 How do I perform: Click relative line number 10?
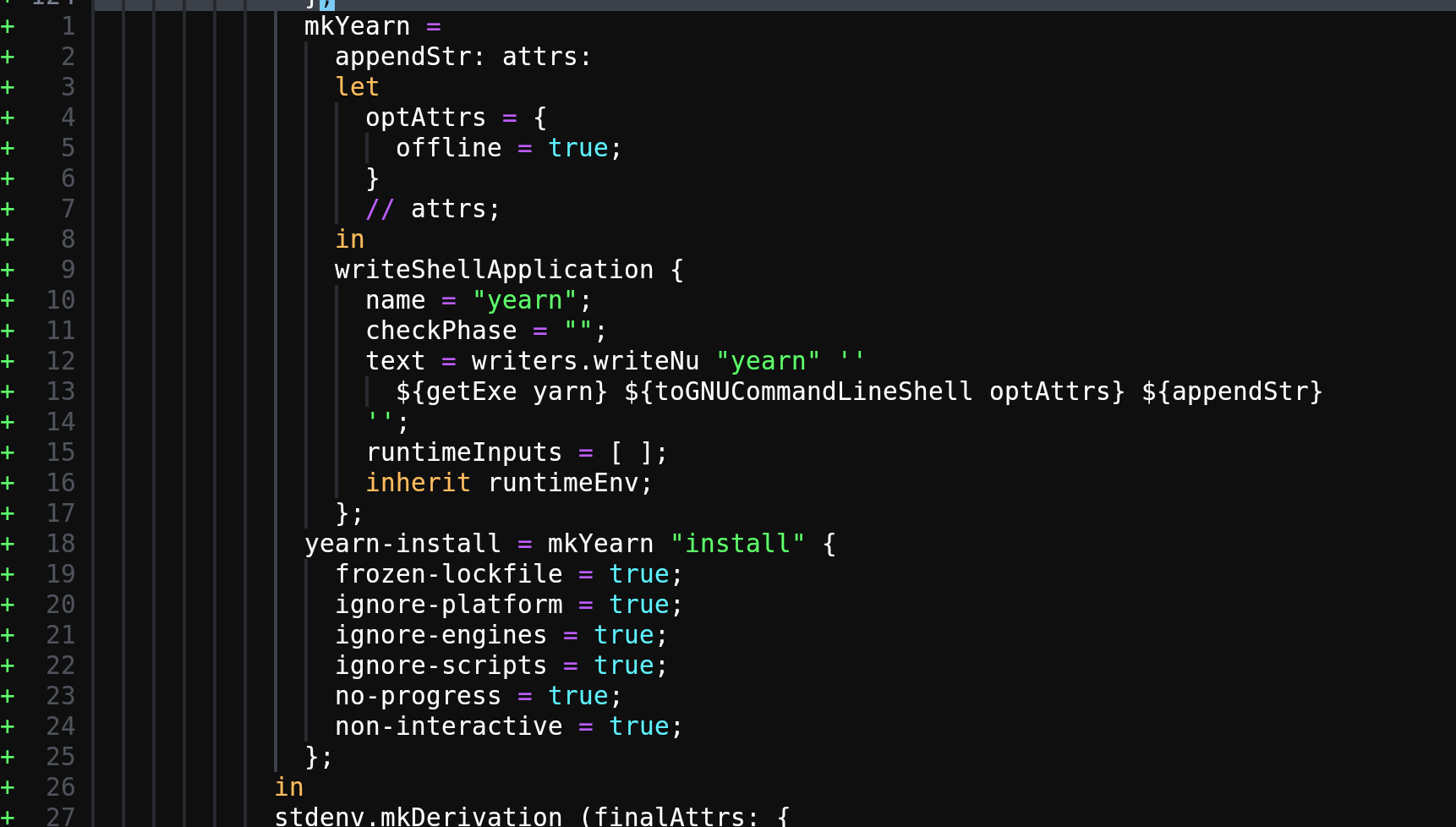60,301
